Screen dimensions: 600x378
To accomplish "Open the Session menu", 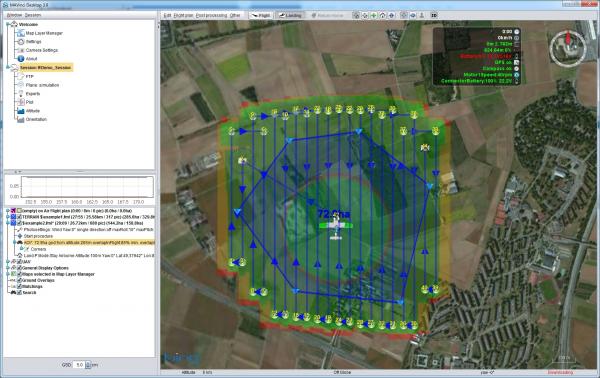I will click(33, 15).
